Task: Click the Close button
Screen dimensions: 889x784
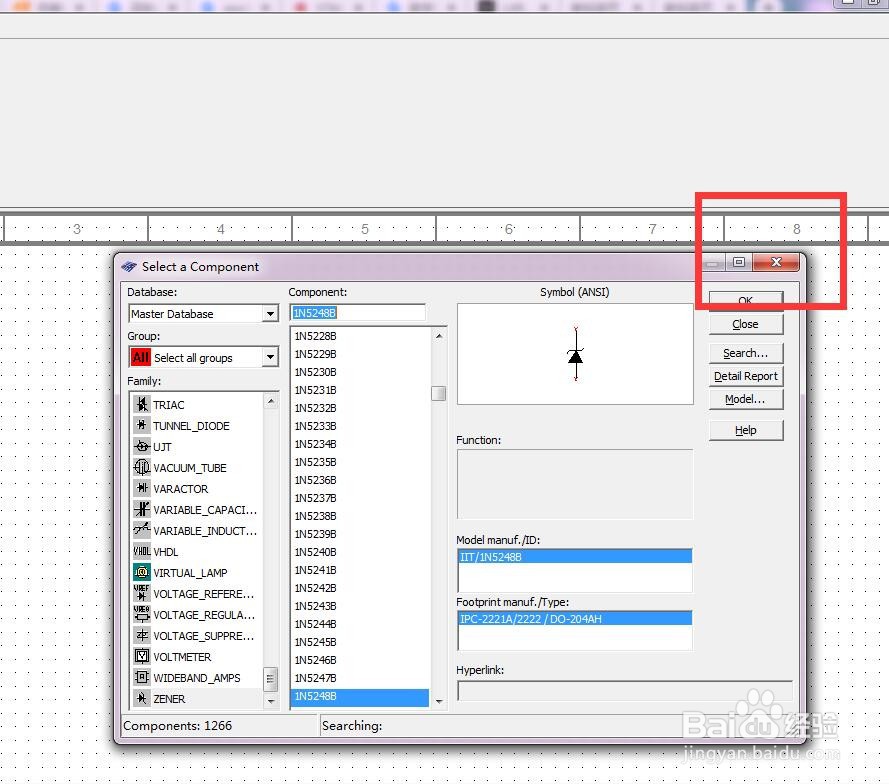Action: [746, 324]
